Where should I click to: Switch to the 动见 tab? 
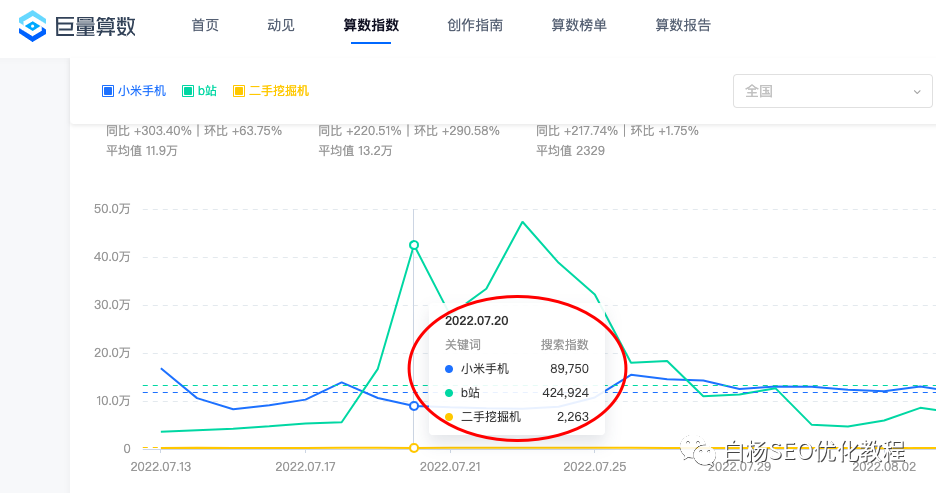pos(281,26)
